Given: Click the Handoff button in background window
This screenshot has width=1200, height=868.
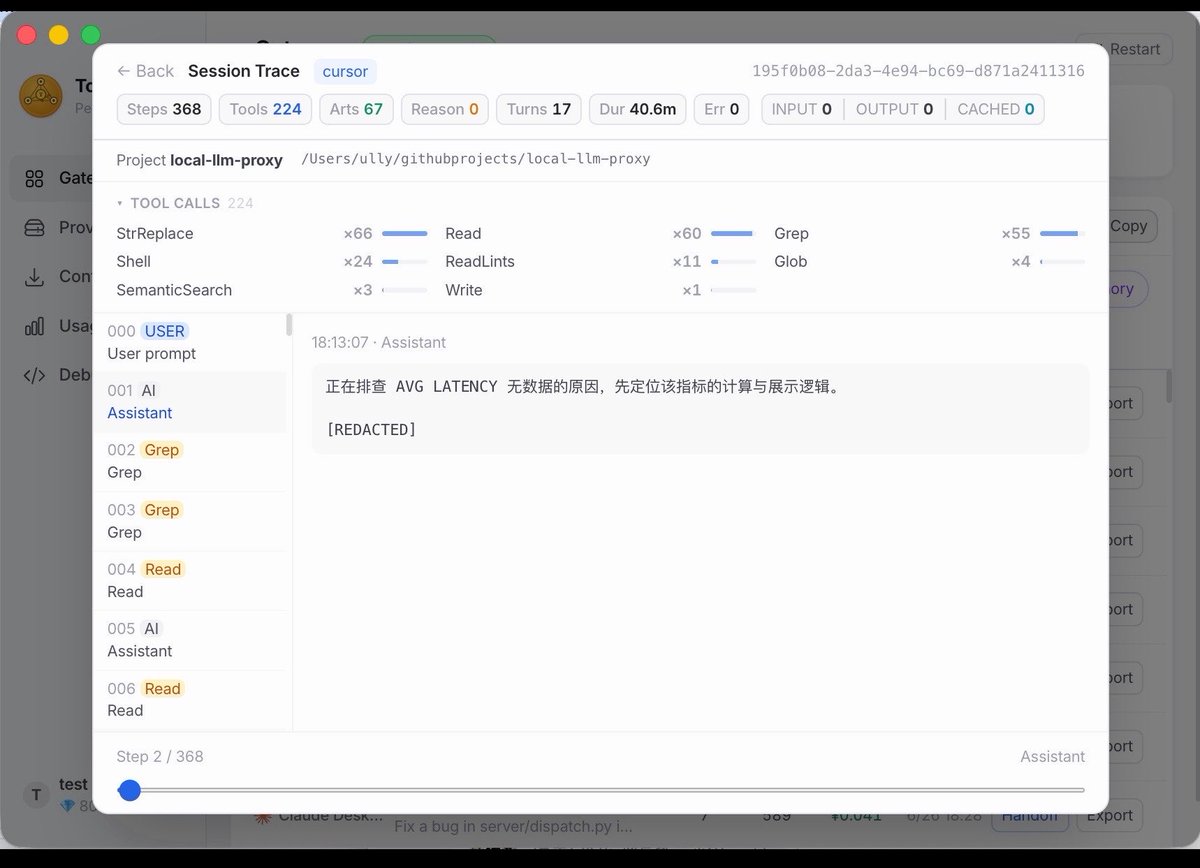Looking at the screenshot, I should (x=1028, y=815).
